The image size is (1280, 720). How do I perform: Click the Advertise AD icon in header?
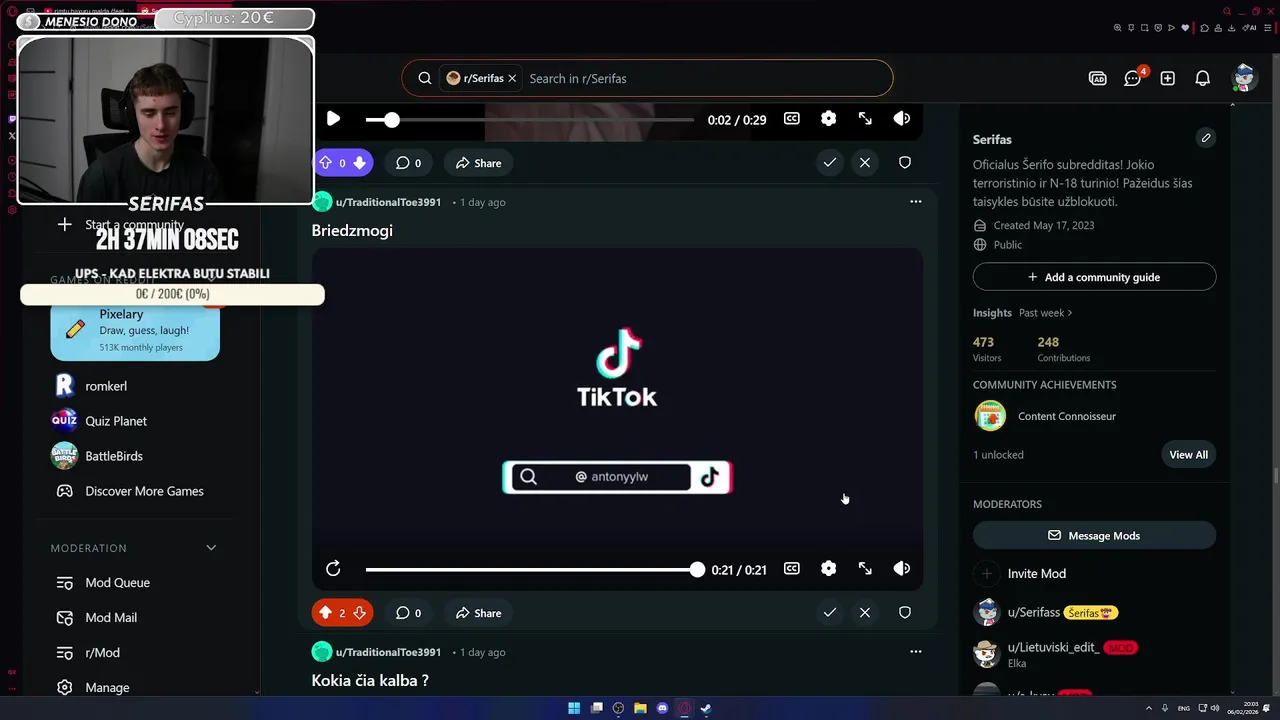pos(1098,78)
